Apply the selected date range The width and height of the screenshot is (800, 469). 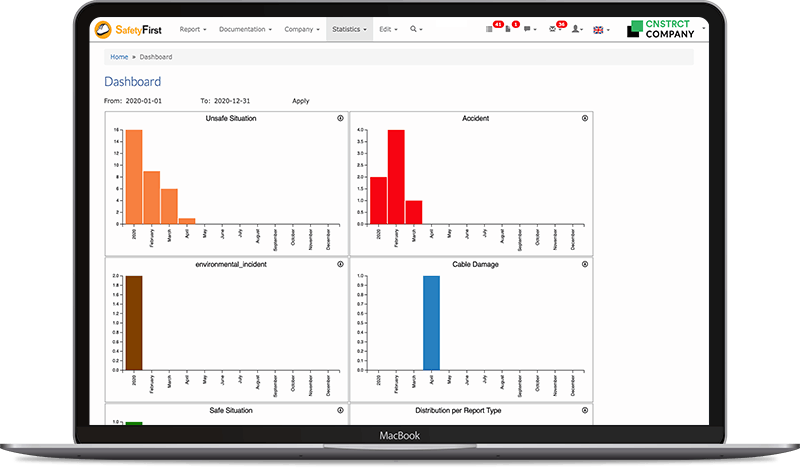pyautogui.click(x=301, y=101)
